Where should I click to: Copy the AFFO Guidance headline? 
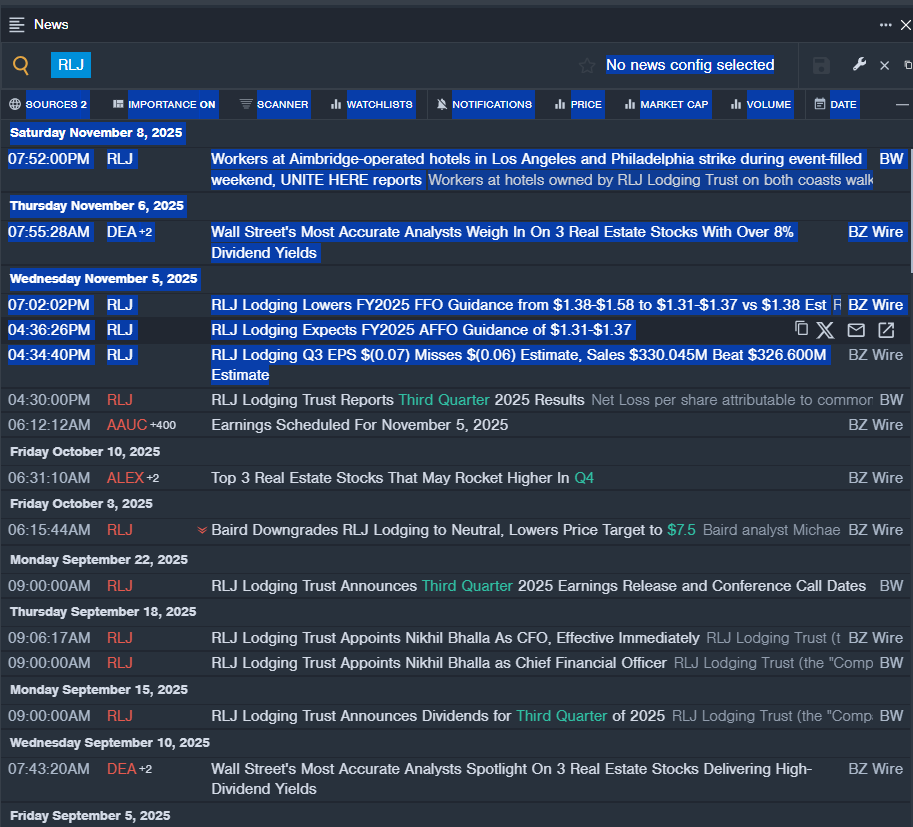801,329
